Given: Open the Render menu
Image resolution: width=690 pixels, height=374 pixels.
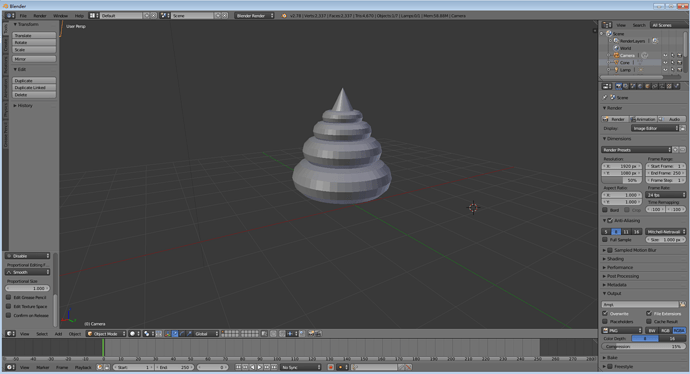Looking at the screenshot, I should [x=40, y=15].
